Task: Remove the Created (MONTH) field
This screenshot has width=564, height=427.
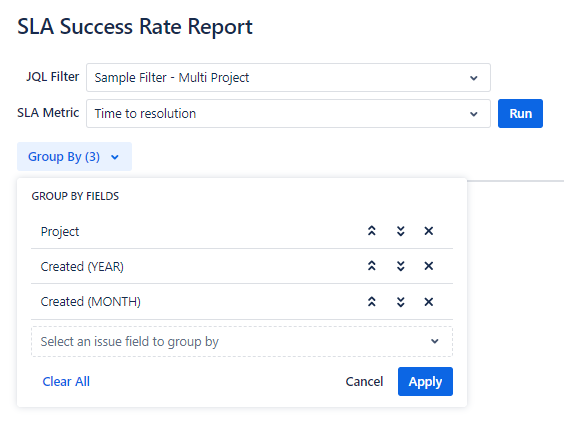Action: [428, 301]
